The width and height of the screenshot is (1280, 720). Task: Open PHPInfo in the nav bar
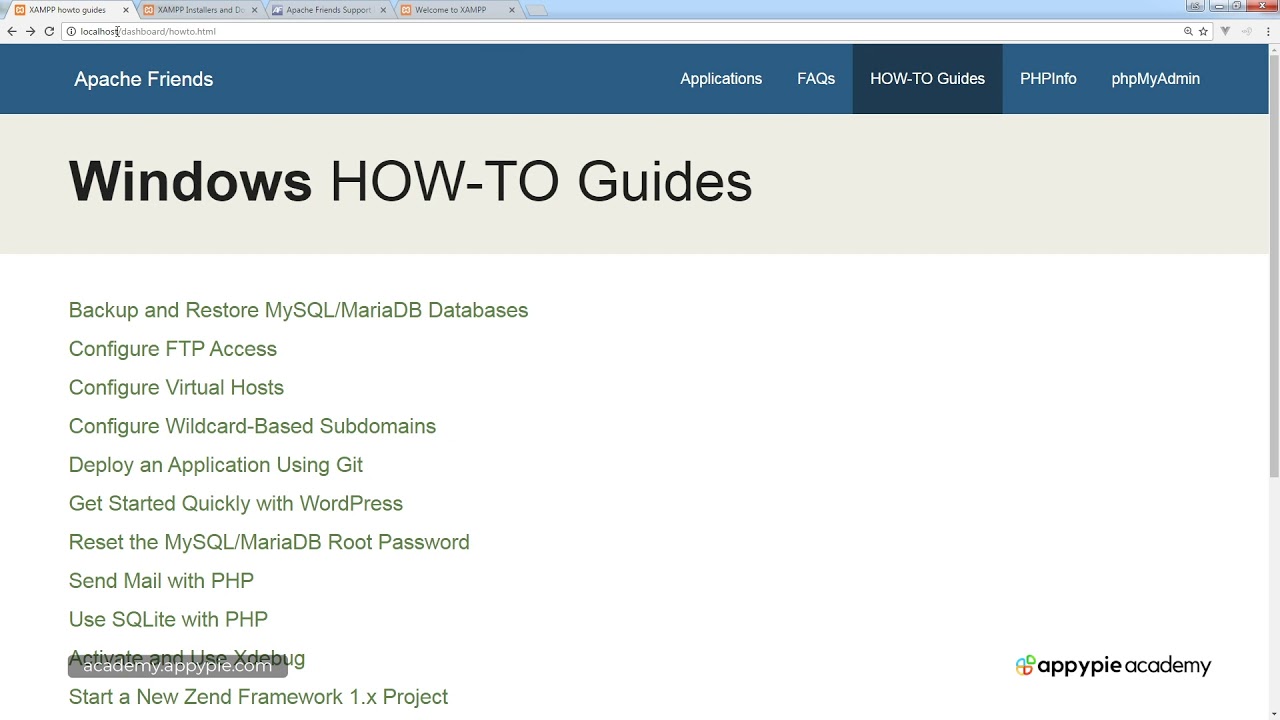pyautogui.click(x=1048, y=79)
